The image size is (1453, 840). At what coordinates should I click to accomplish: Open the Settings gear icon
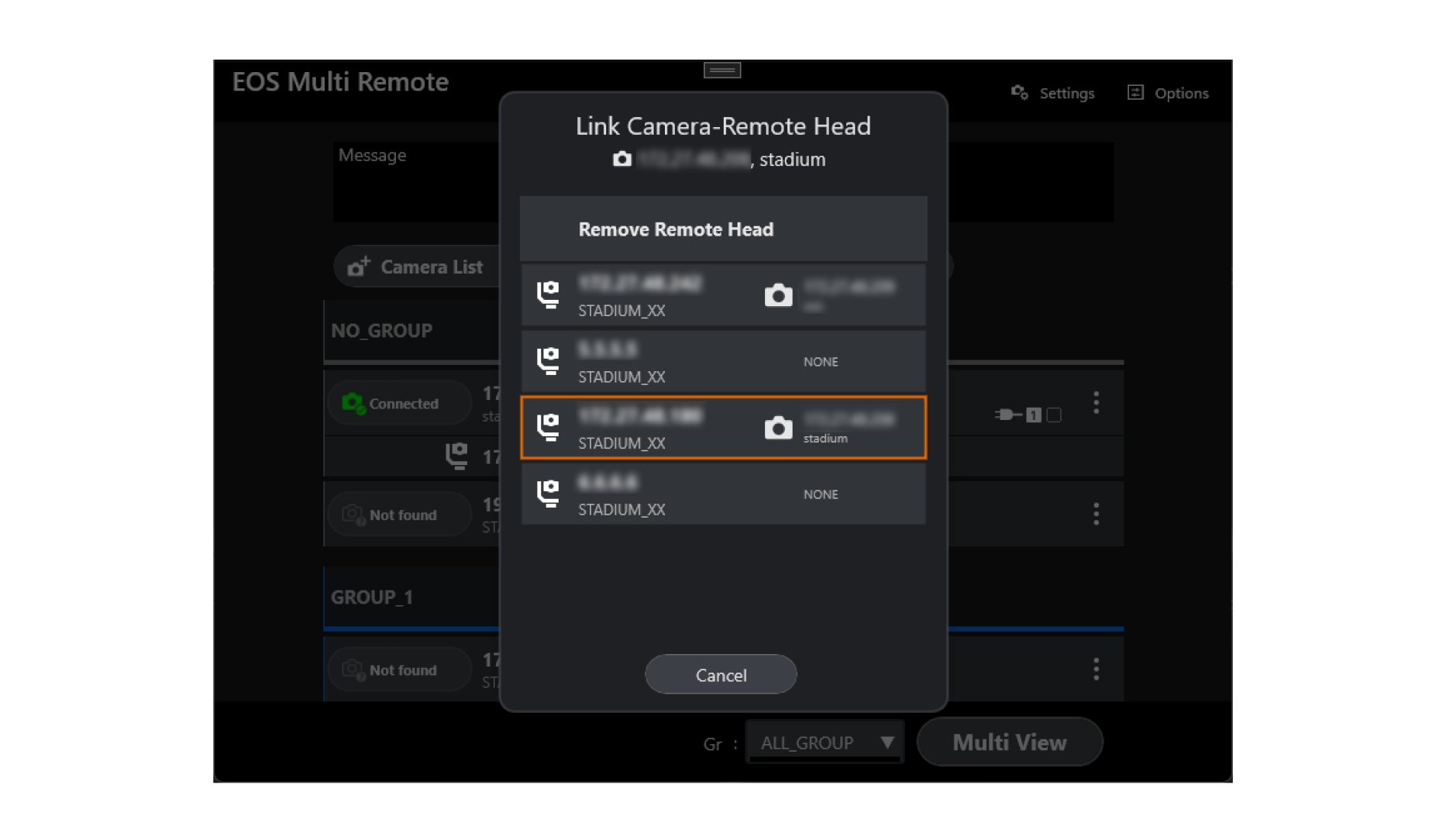(x=1019, y=92)
